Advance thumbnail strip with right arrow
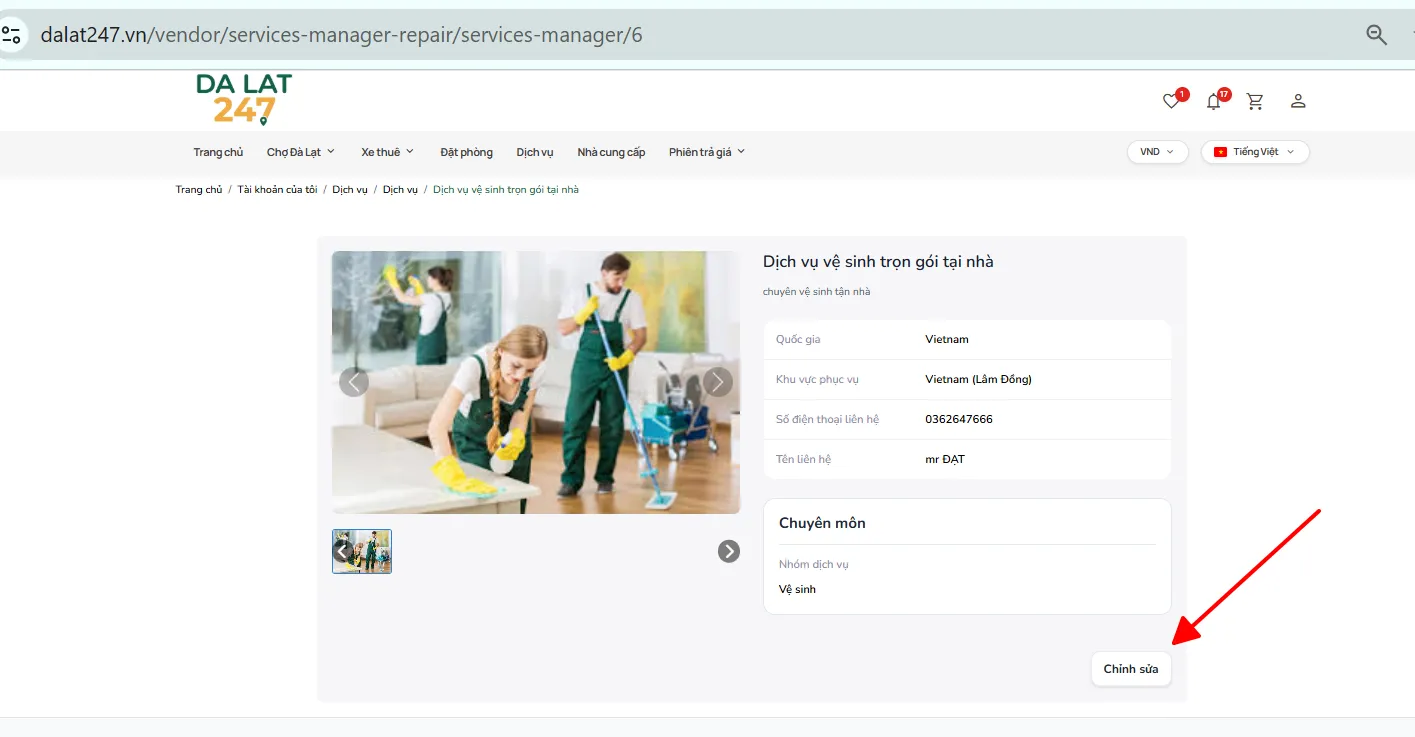This screenshot has width=1415, height=737. tap(729, 551)
